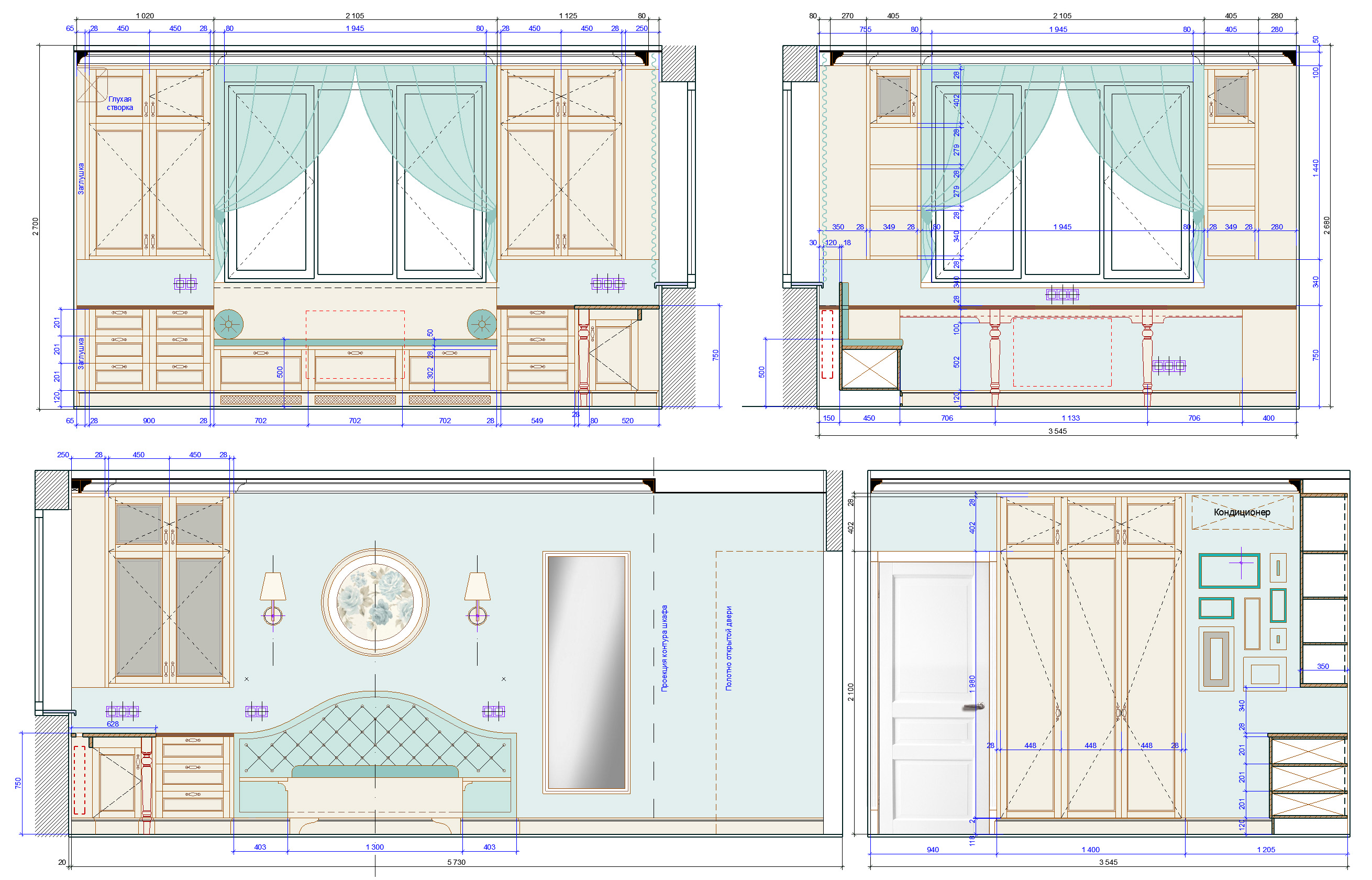Click the 302 vertical dimension text
This screenshot has height=880, width=1372.
click(430, 373)
